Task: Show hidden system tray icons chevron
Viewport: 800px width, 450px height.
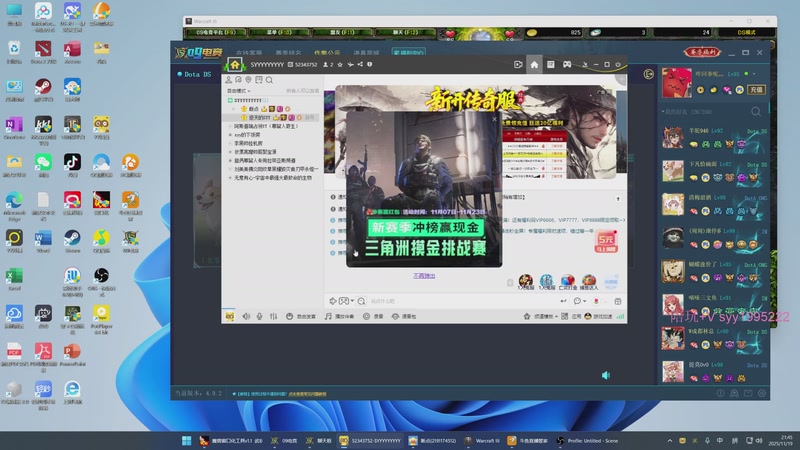Action: pyautogui.click(x=670, y=441)
